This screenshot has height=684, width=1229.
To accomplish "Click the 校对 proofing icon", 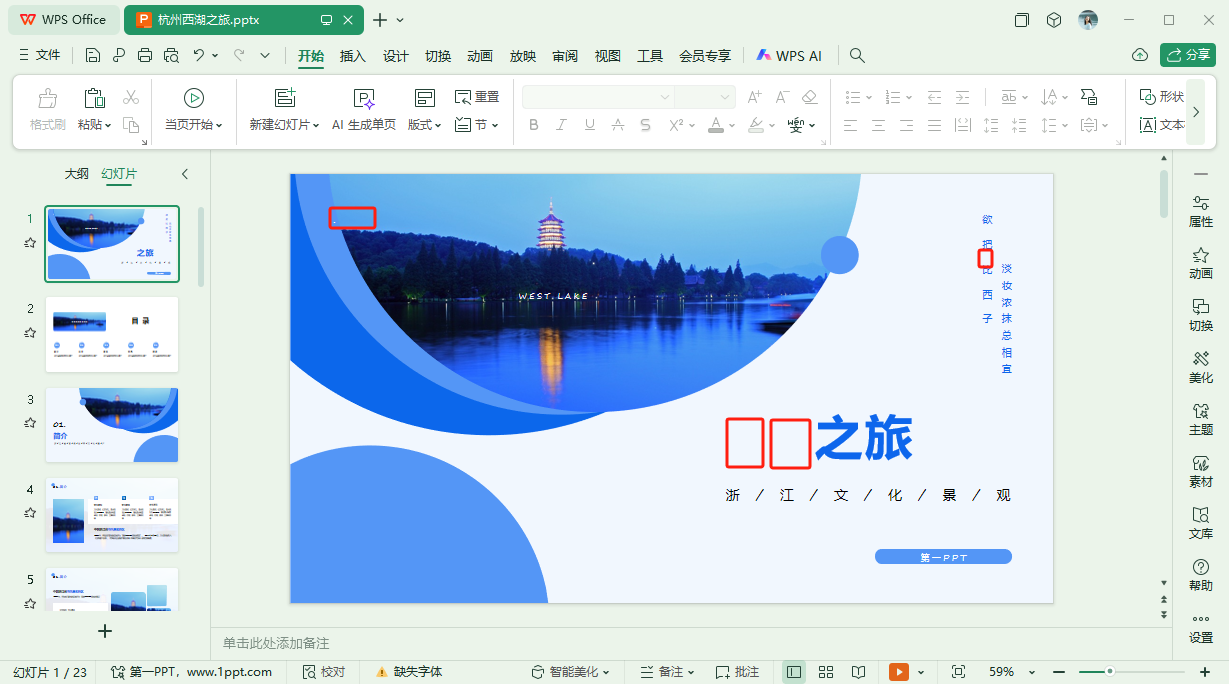I will pos(325,671).
